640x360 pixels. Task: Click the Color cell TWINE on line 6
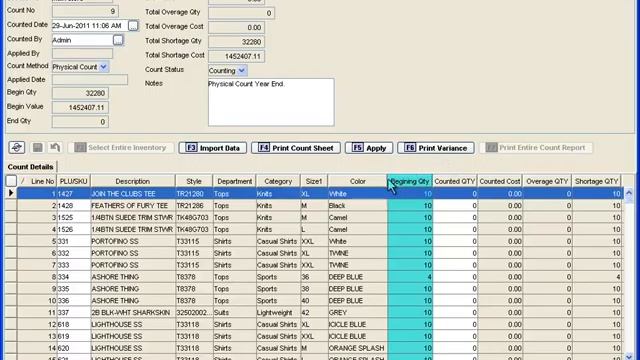pos(358,253)
